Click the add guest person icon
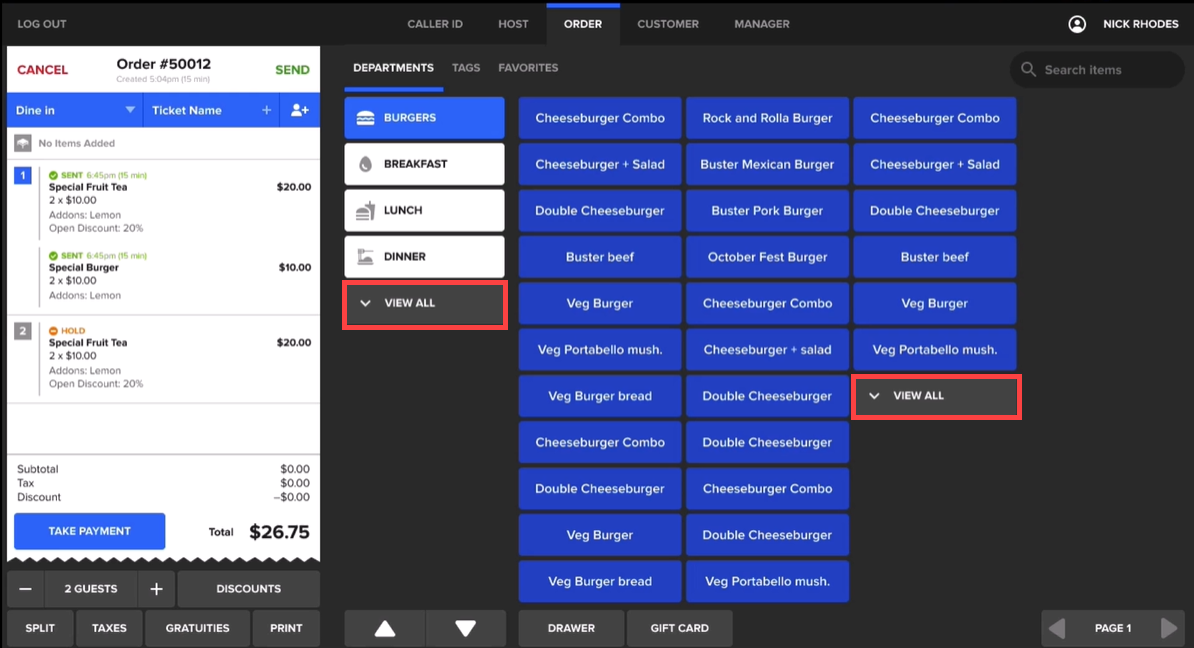The image size is (1194, 648). pos(299,110)
